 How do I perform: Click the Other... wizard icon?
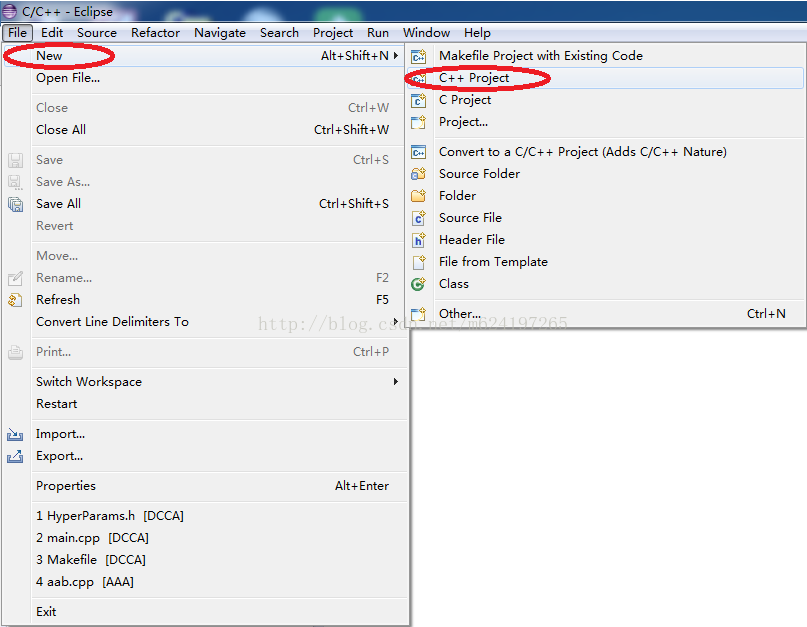click(418, 314)
